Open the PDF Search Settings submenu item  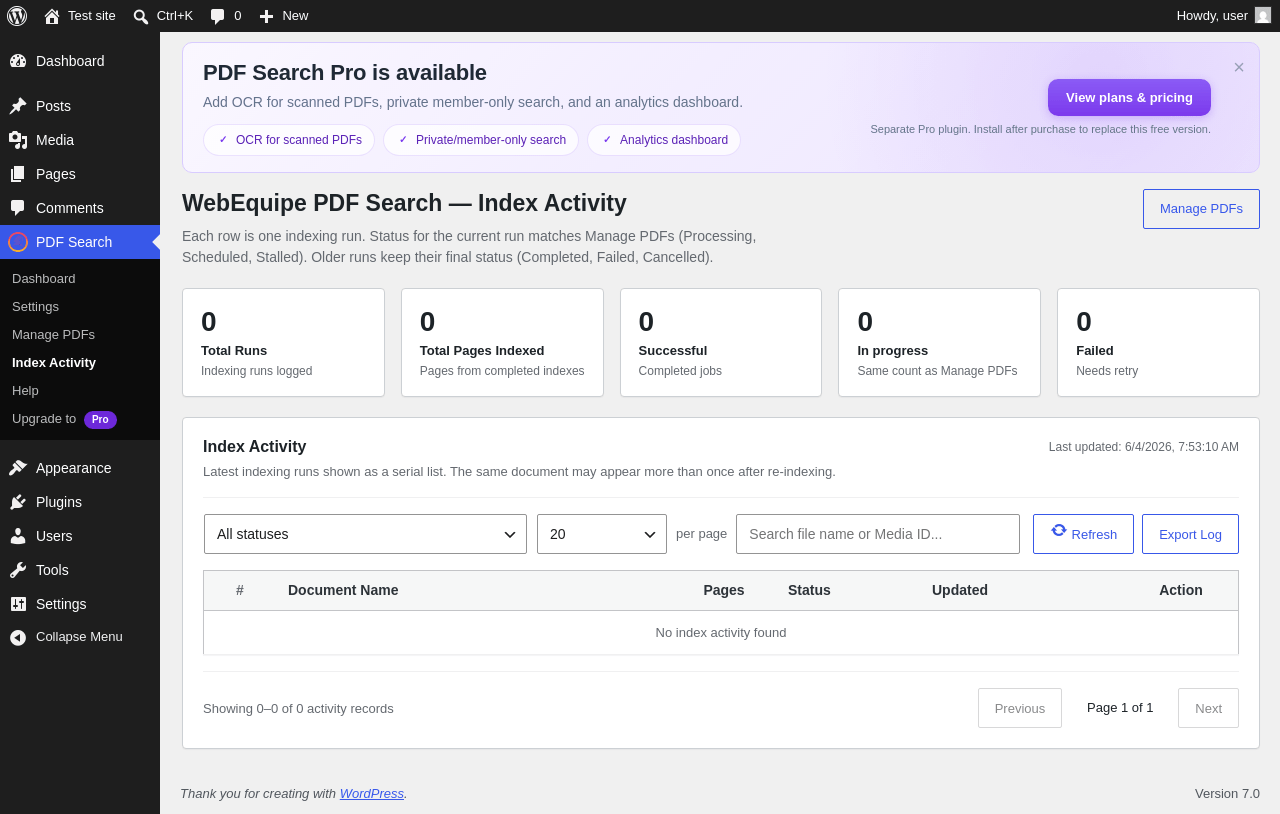(x=35, y=306)
